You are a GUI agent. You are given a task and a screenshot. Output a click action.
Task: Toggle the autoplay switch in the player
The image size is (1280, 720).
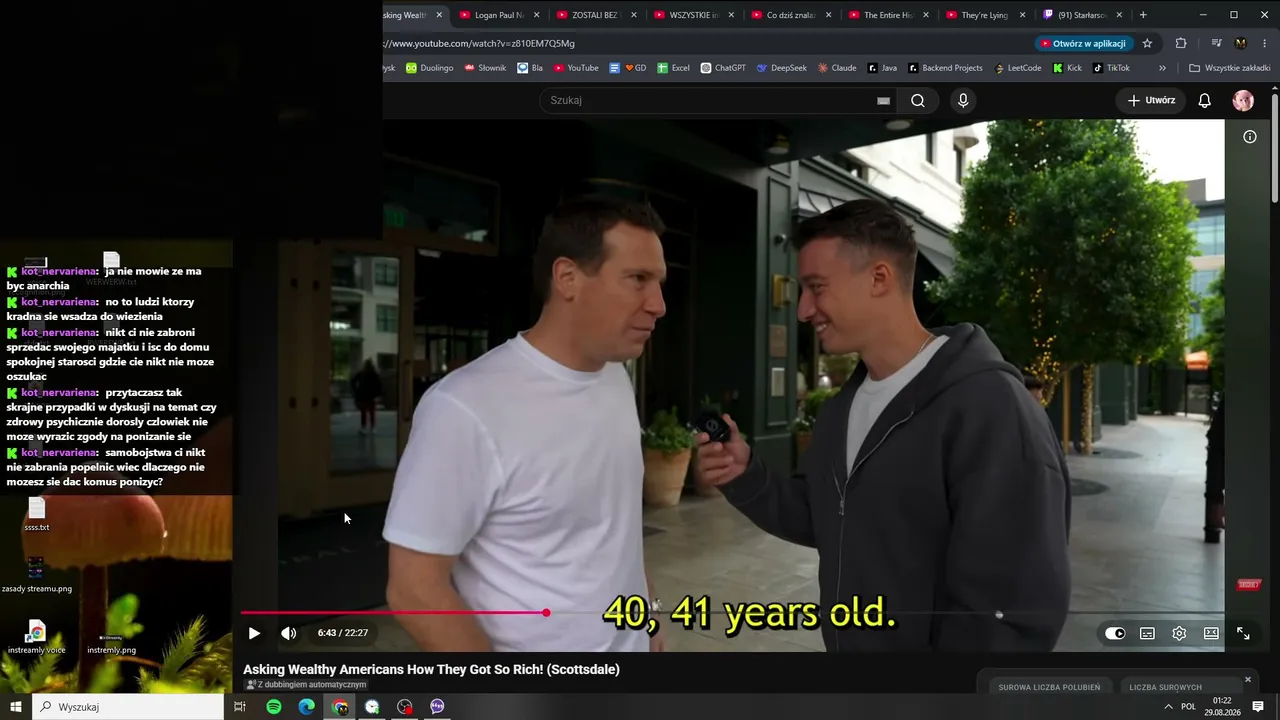pyautogui.click(x=1115, y=633)
